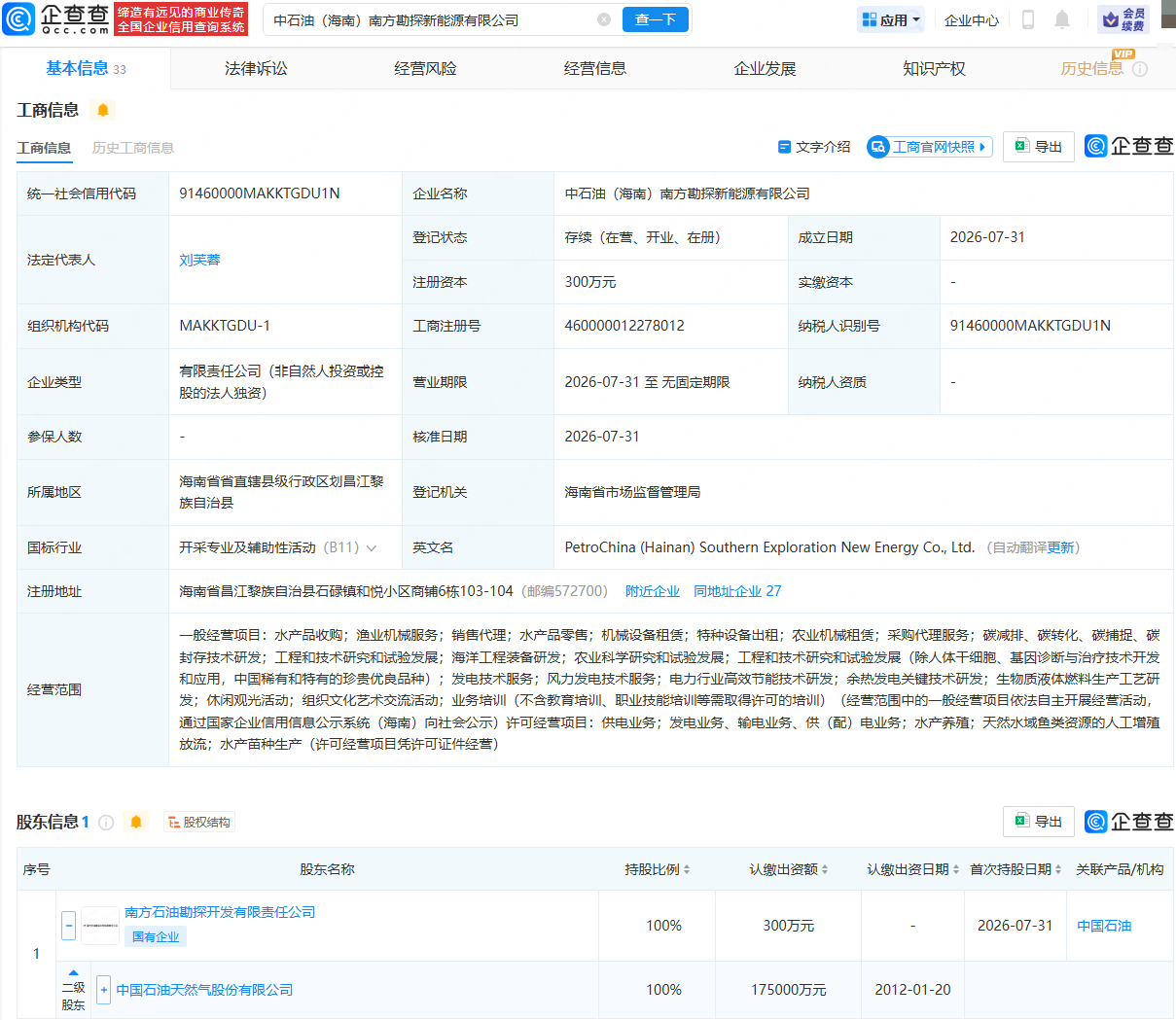Click the 企查查 logo beside 股东信息 export
1176x1020 pixels.
1129,822
